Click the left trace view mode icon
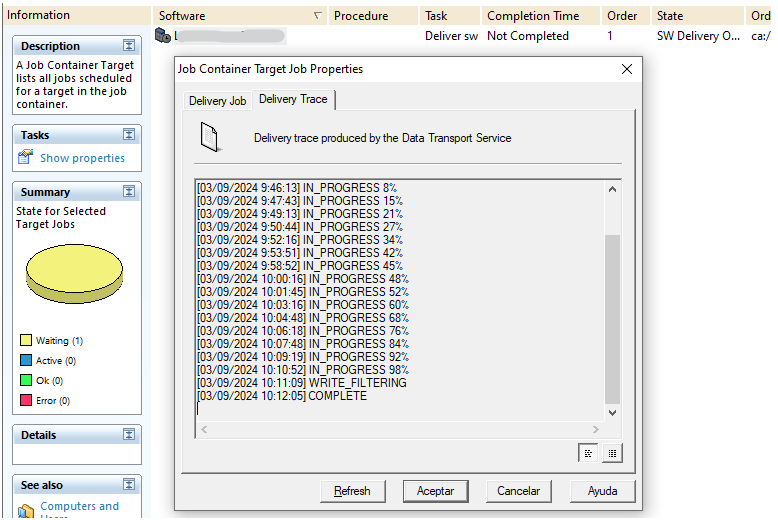This screenshot has height=520, width=778. click(x=588, y=453)
